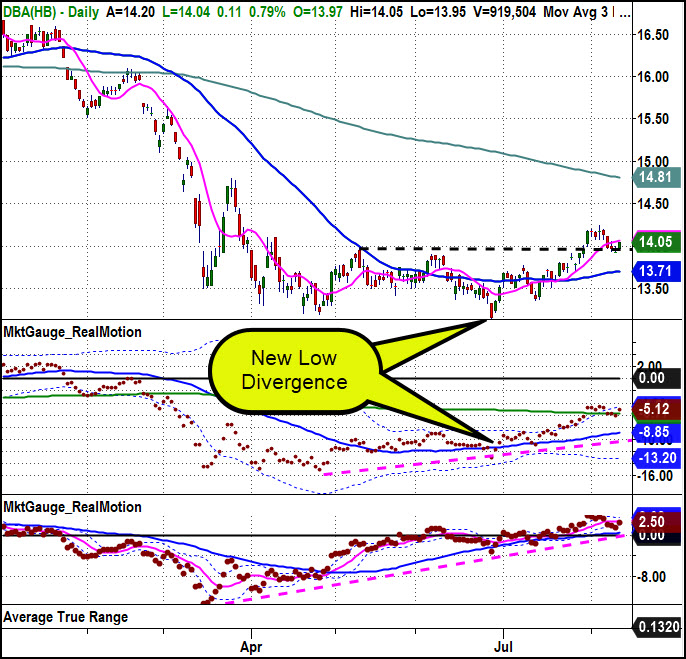The width and height of the screenshot is (686, 659).
Task: Click the 15.50 price axis label
Action: pos(653,119)
